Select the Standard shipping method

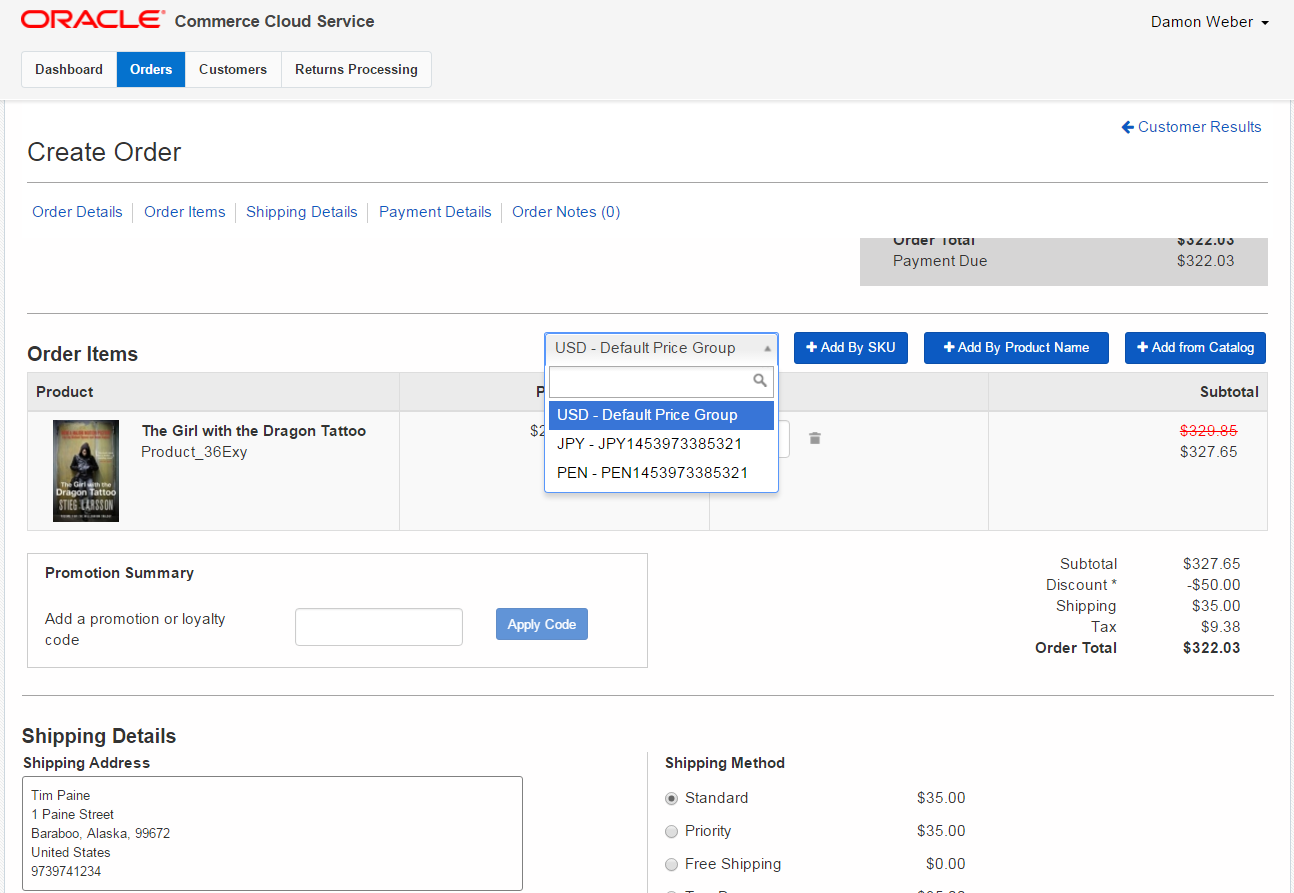pyautogui.click(x=672, y=798)
